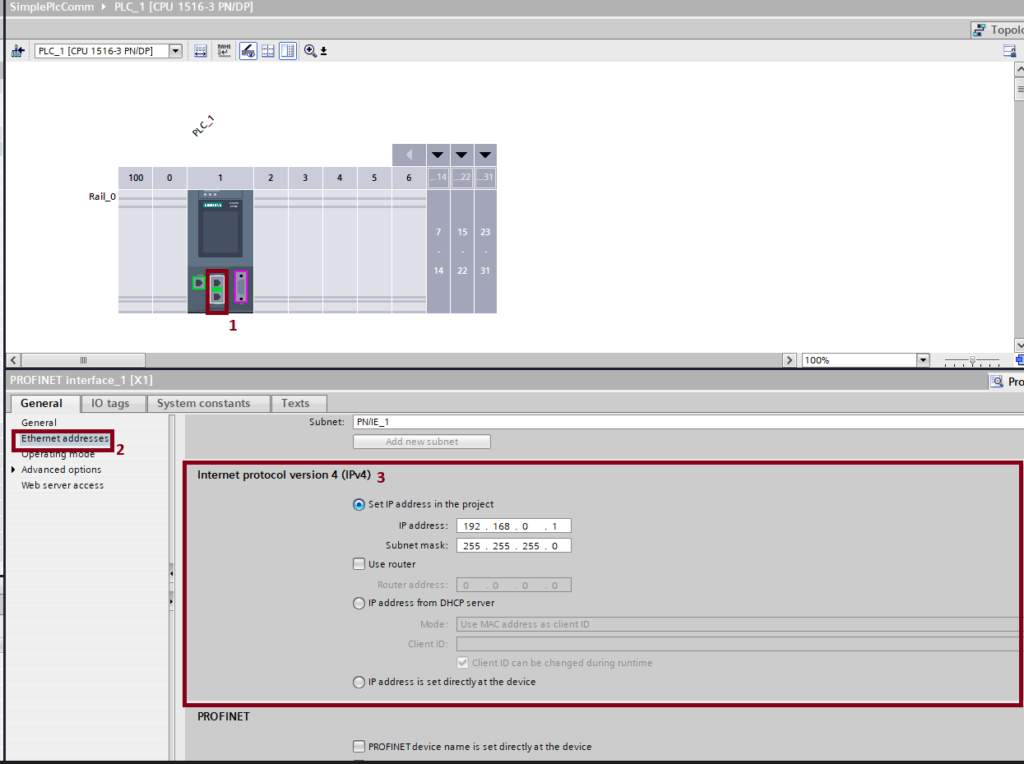1024x764 pixels.
Task: Click the left arrow above slot 6
Action: pyautogui.click(x=408, y=155)
